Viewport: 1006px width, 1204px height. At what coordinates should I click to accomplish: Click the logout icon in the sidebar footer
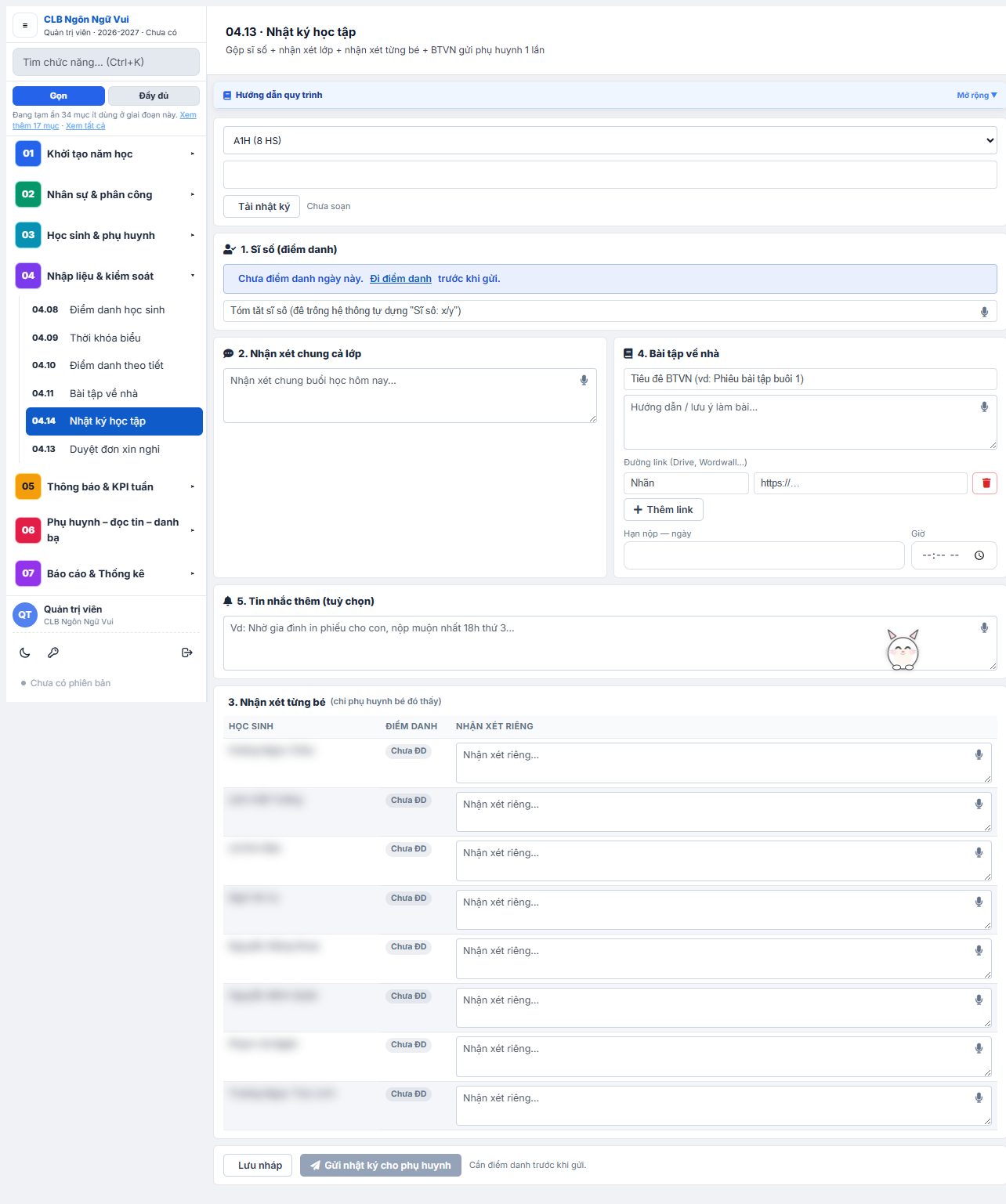click(186, 653)
